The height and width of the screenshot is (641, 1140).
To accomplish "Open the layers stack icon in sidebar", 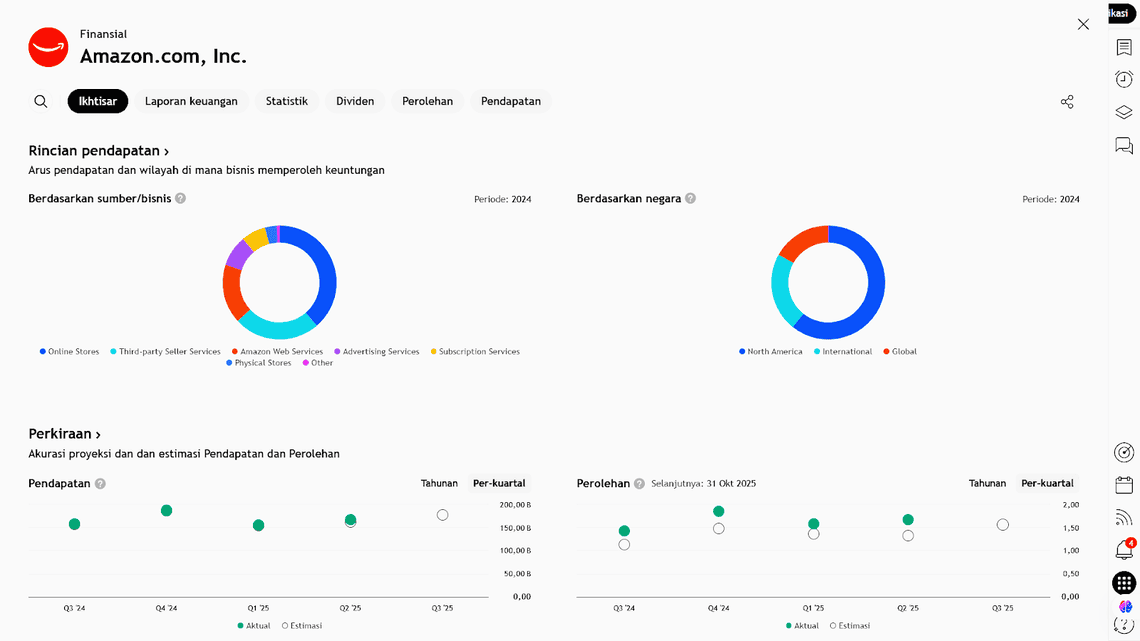I will (x=1124, y=113).
